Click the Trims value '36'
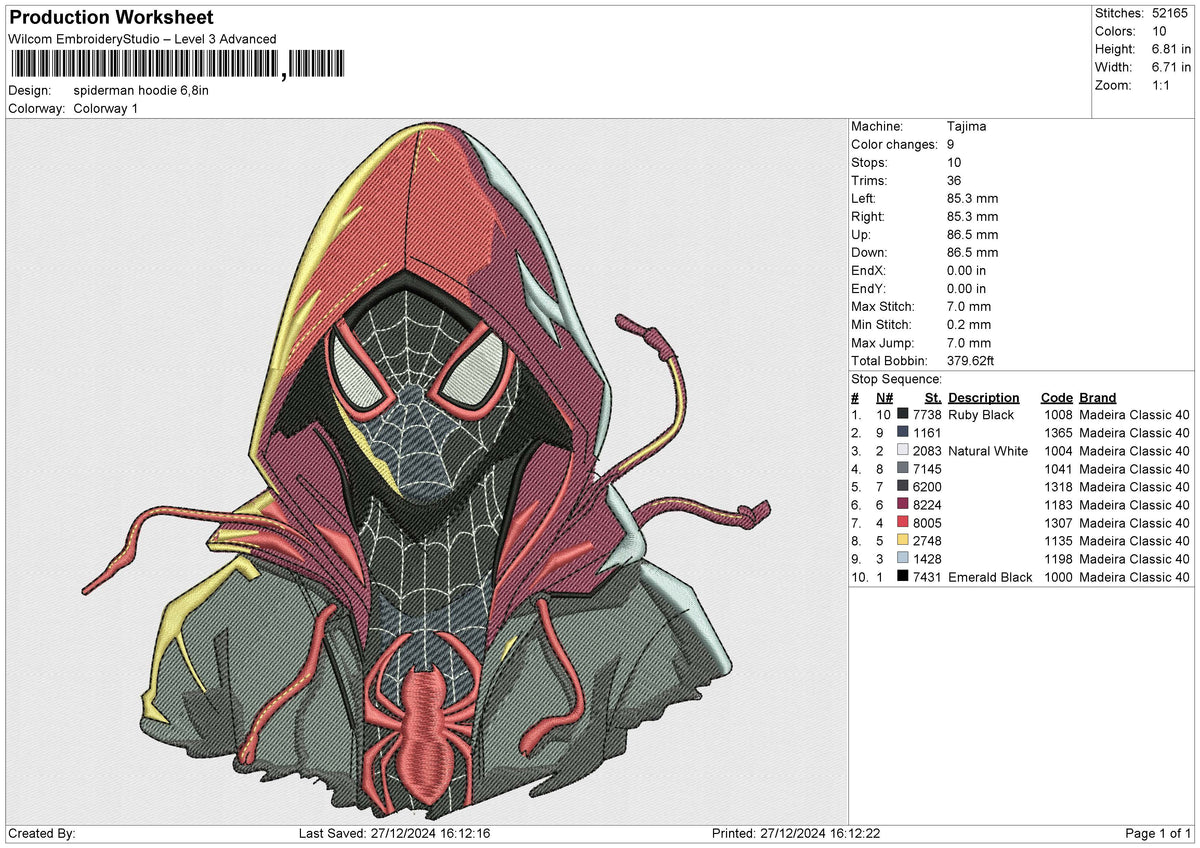The height and width of the screenshot is (848, 1200). click(955, 181)
